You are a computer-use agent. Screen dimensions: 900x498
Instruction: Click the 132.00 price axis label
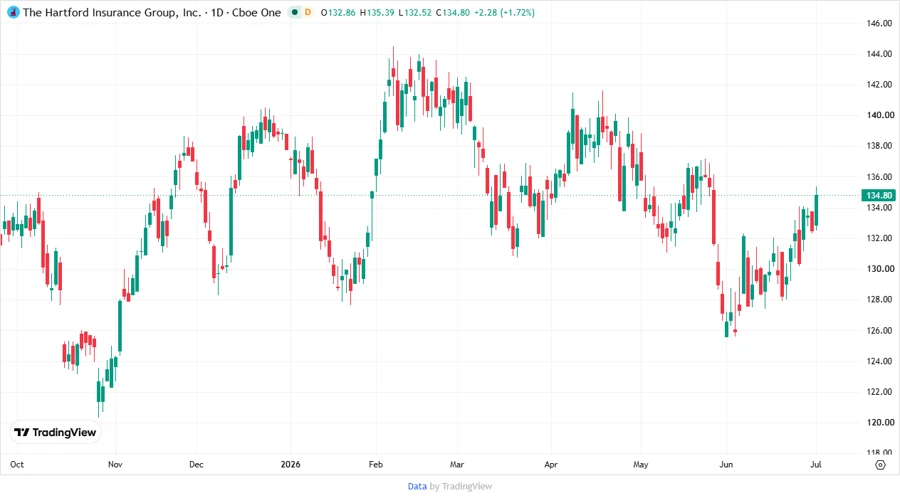pos(880,238)
